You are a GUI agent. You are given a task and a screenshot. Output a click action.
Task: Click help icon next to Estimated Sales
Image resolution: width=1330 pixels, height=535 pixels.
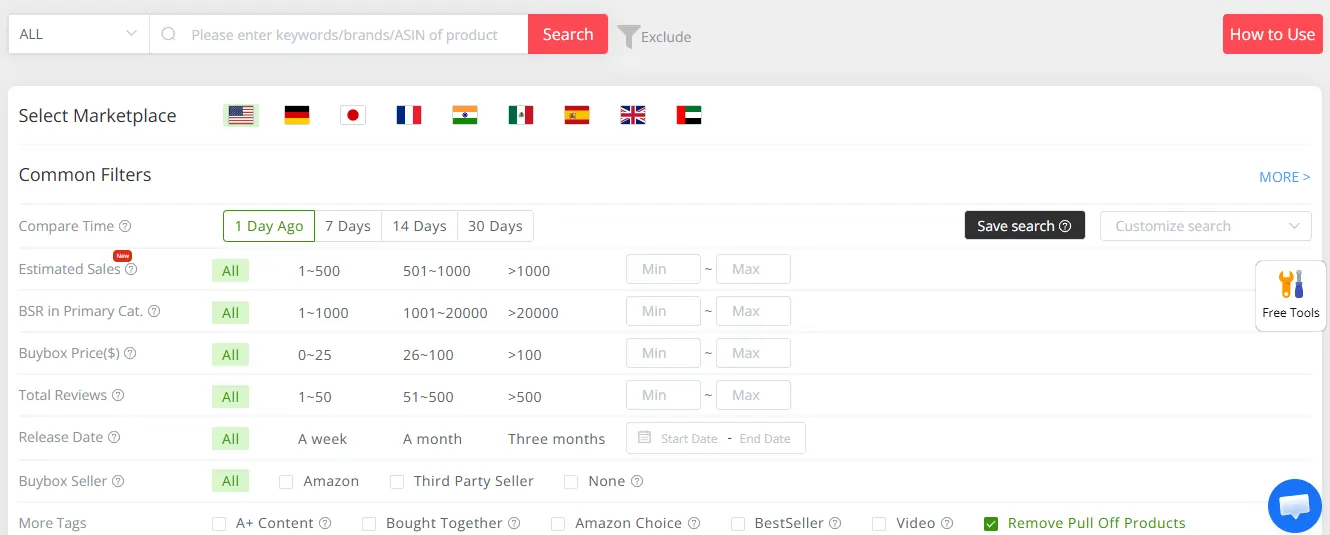click(x=131, y=269)
